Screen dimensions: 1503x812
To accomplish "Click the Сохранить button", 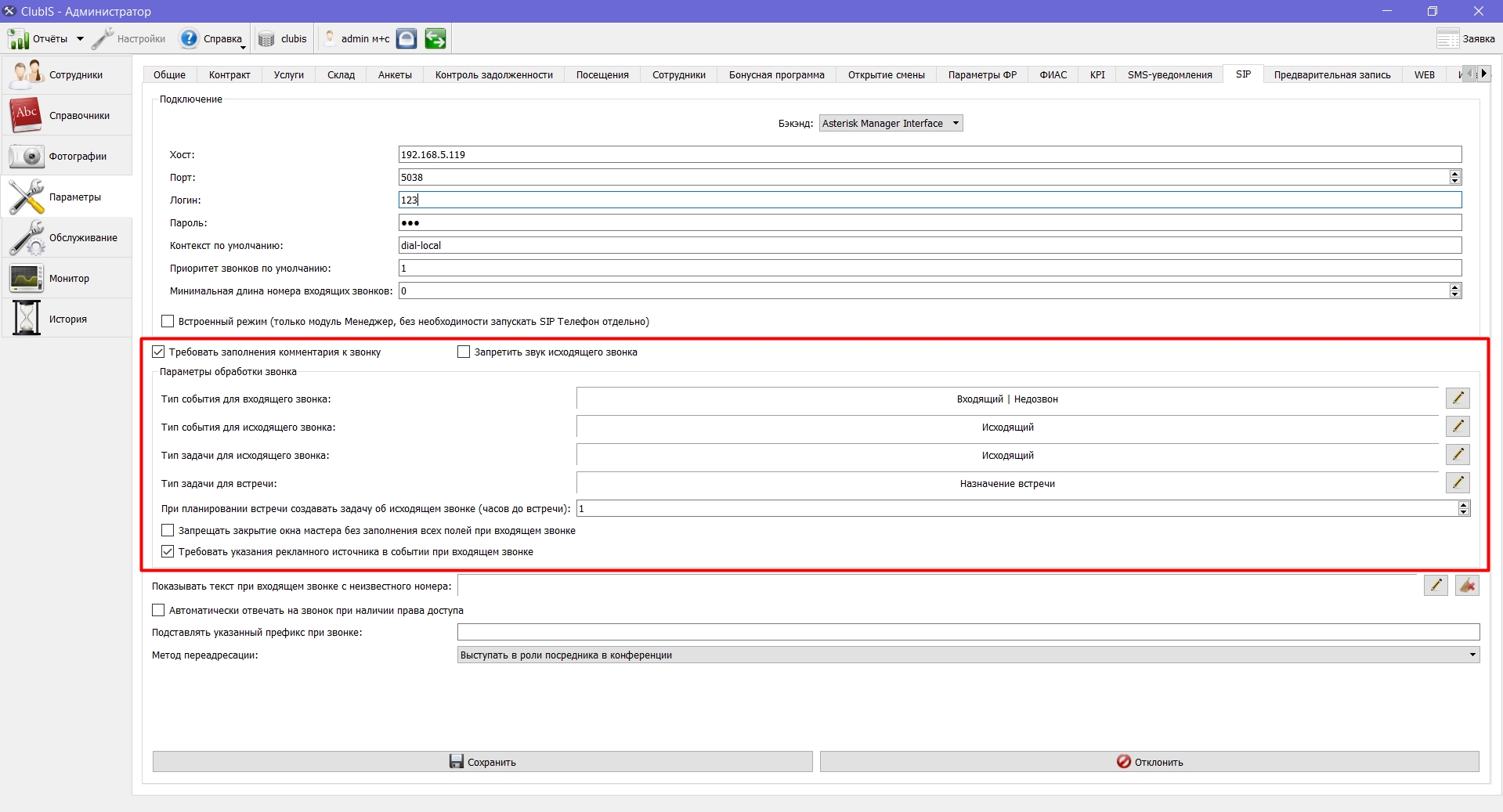I will 482,762.
